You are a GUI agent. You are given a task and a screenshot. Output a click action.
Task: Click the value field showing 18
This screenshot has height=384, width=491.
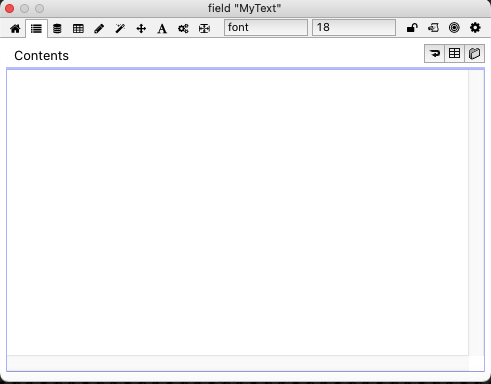[x=354, y=27]
